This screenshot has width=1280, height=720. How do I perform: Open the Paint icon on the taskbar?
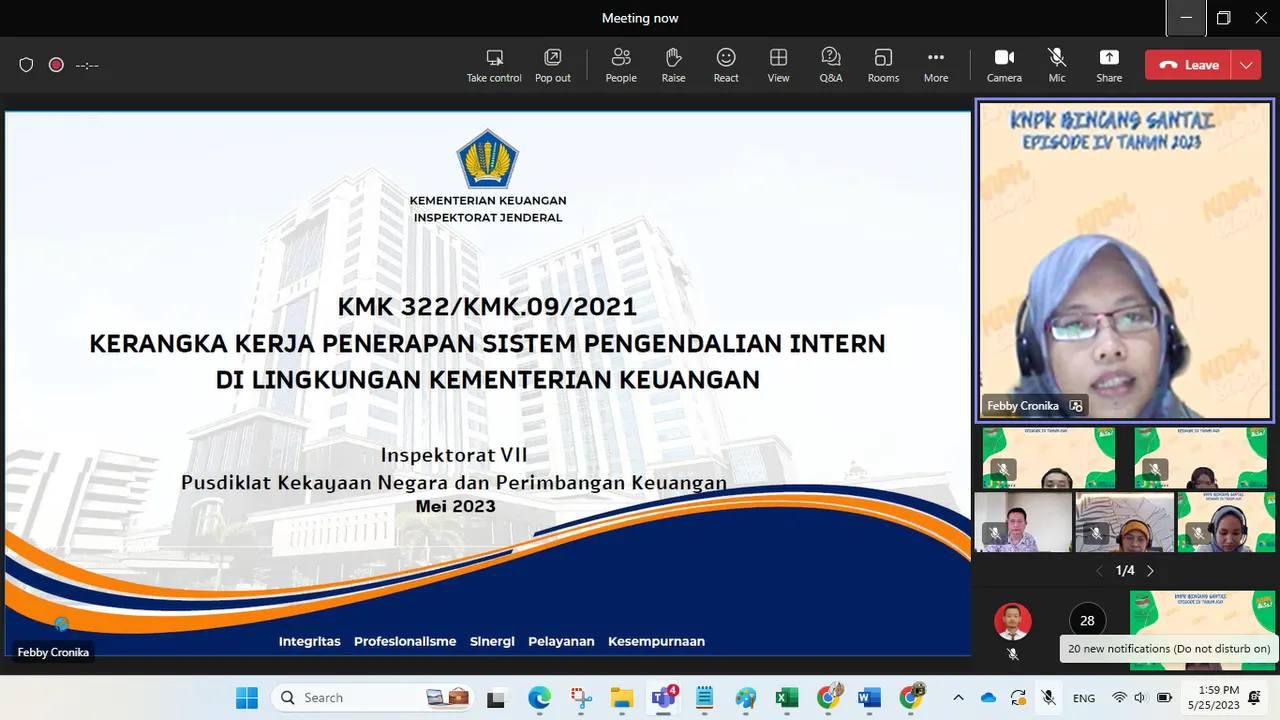point(745,698)
